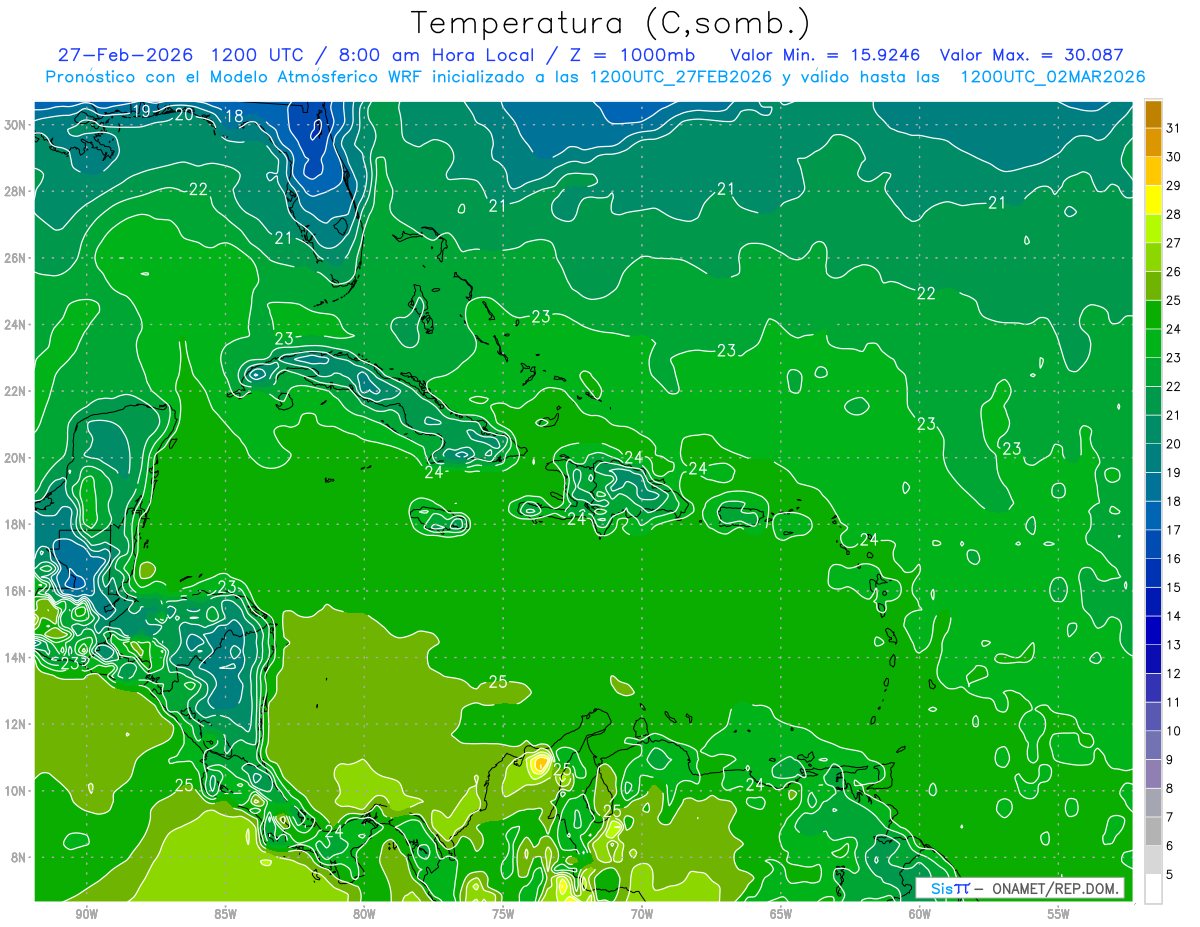Click the white legend band below 5
The height and width of the screenshot is (927, 1200).
[x=1153, y=889]
